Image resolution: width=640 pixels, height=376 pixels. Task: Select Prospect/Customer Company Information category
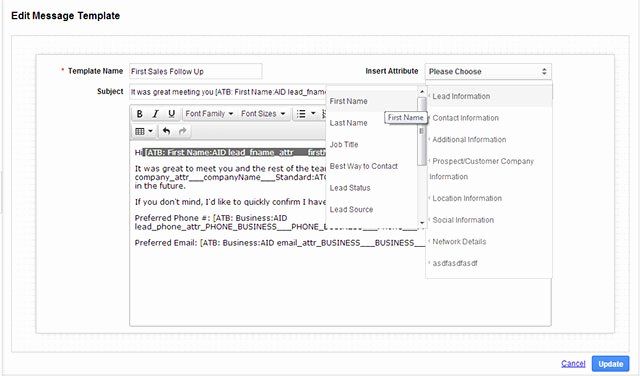coord(489,169)
